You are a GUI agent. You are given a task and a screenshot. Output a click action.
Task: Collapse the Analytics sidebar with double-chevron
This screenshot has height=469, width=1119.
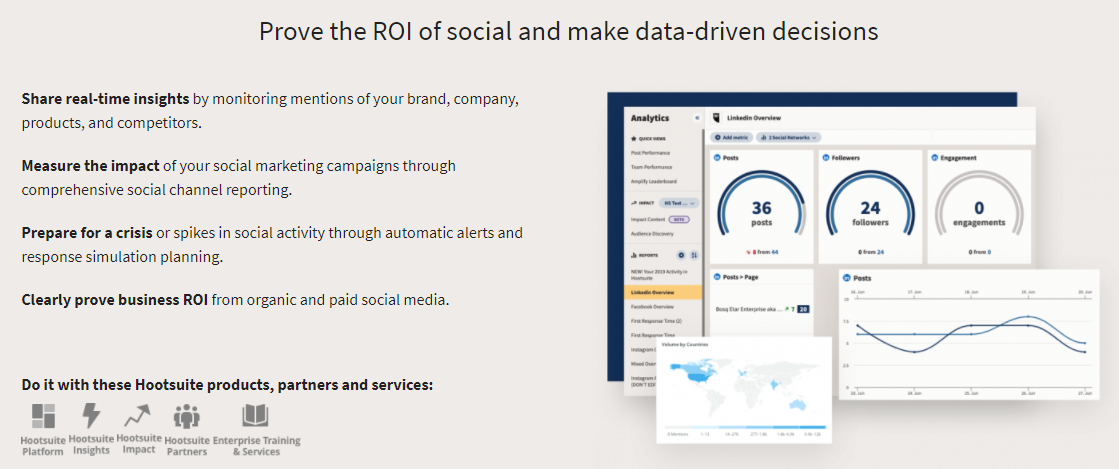pyautogui.click(x=697, y=118)
